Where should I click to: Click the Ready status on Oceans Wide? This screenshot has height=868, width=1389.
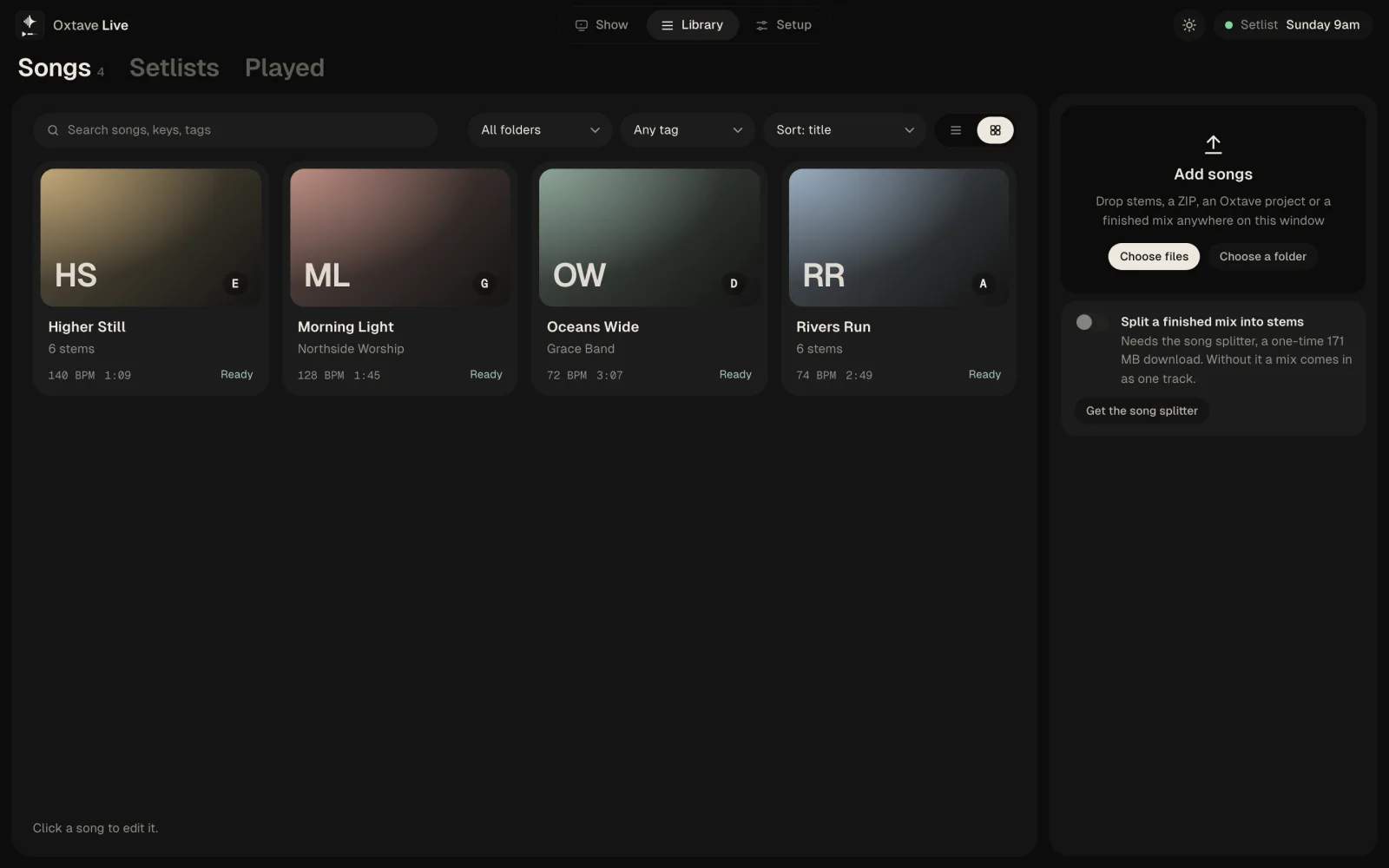(735, 374)
